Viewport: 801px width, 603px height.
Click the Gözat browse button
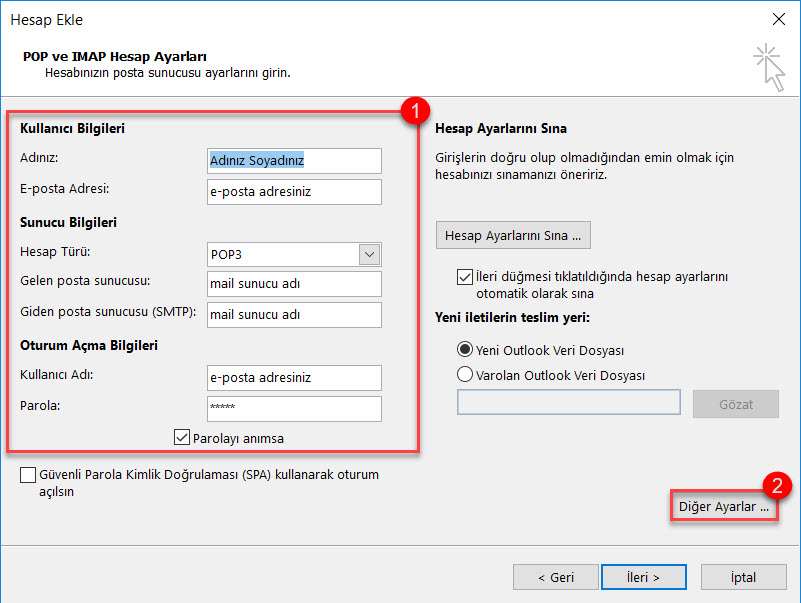click(736, 404)
